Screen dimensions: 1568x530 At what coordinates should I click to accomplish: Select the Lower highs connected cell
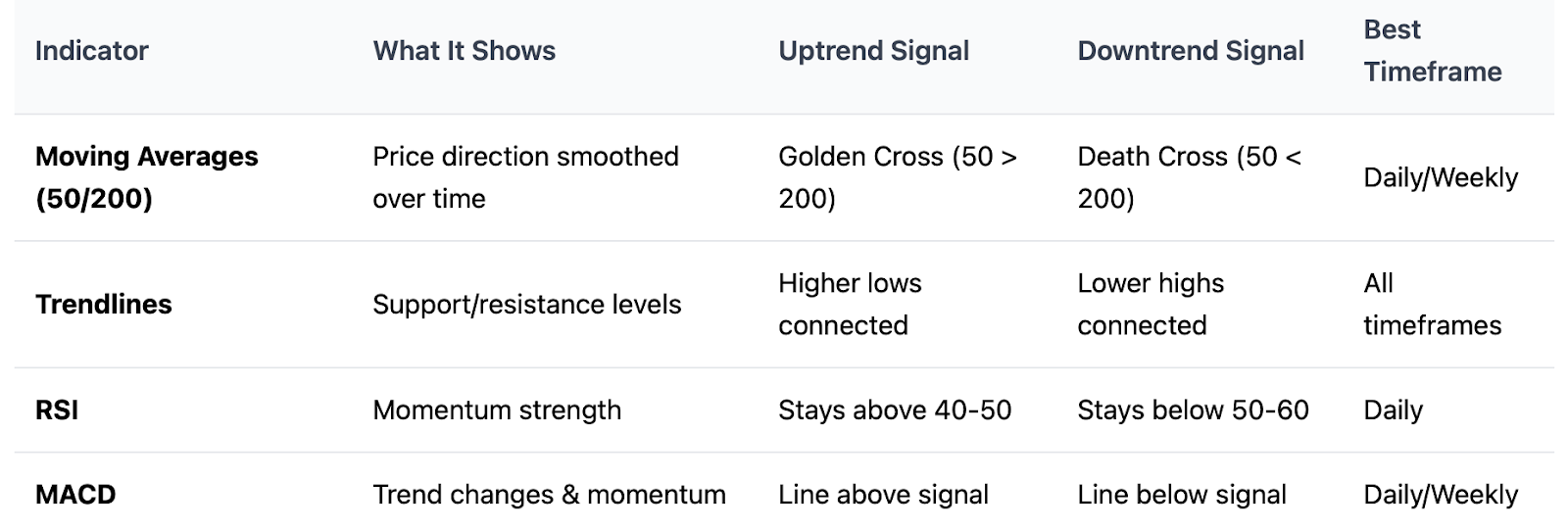click(x=1151, y=305)
